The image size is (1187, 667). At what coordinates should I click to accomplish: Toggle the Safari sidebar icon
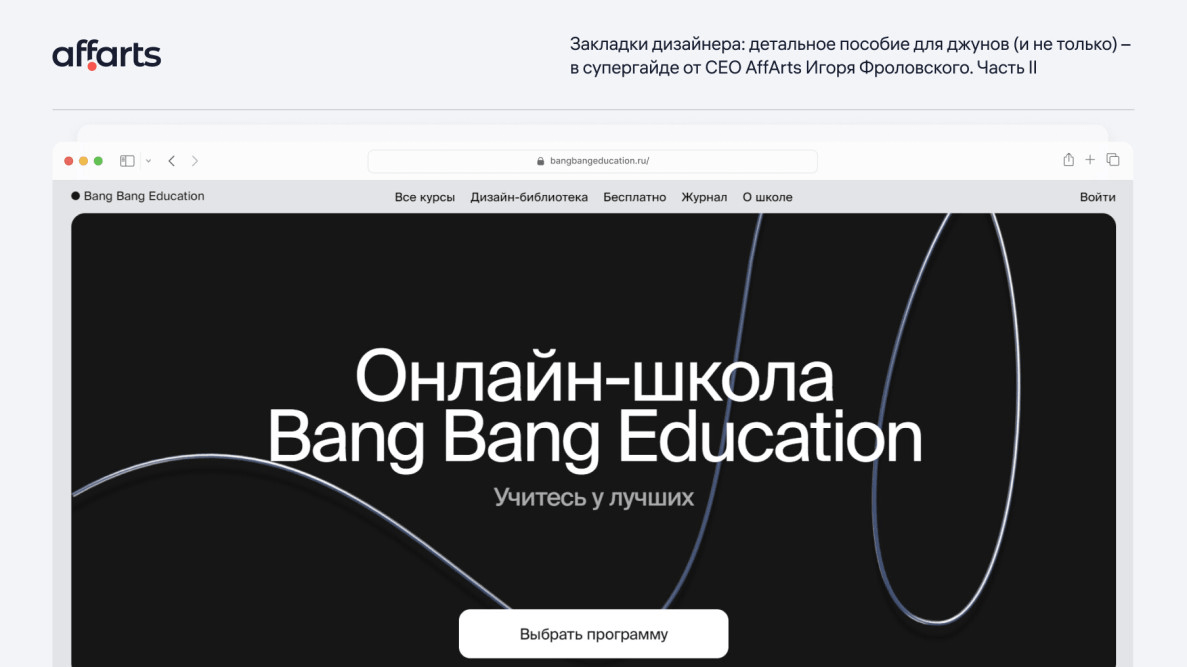[x=127, y=161]
